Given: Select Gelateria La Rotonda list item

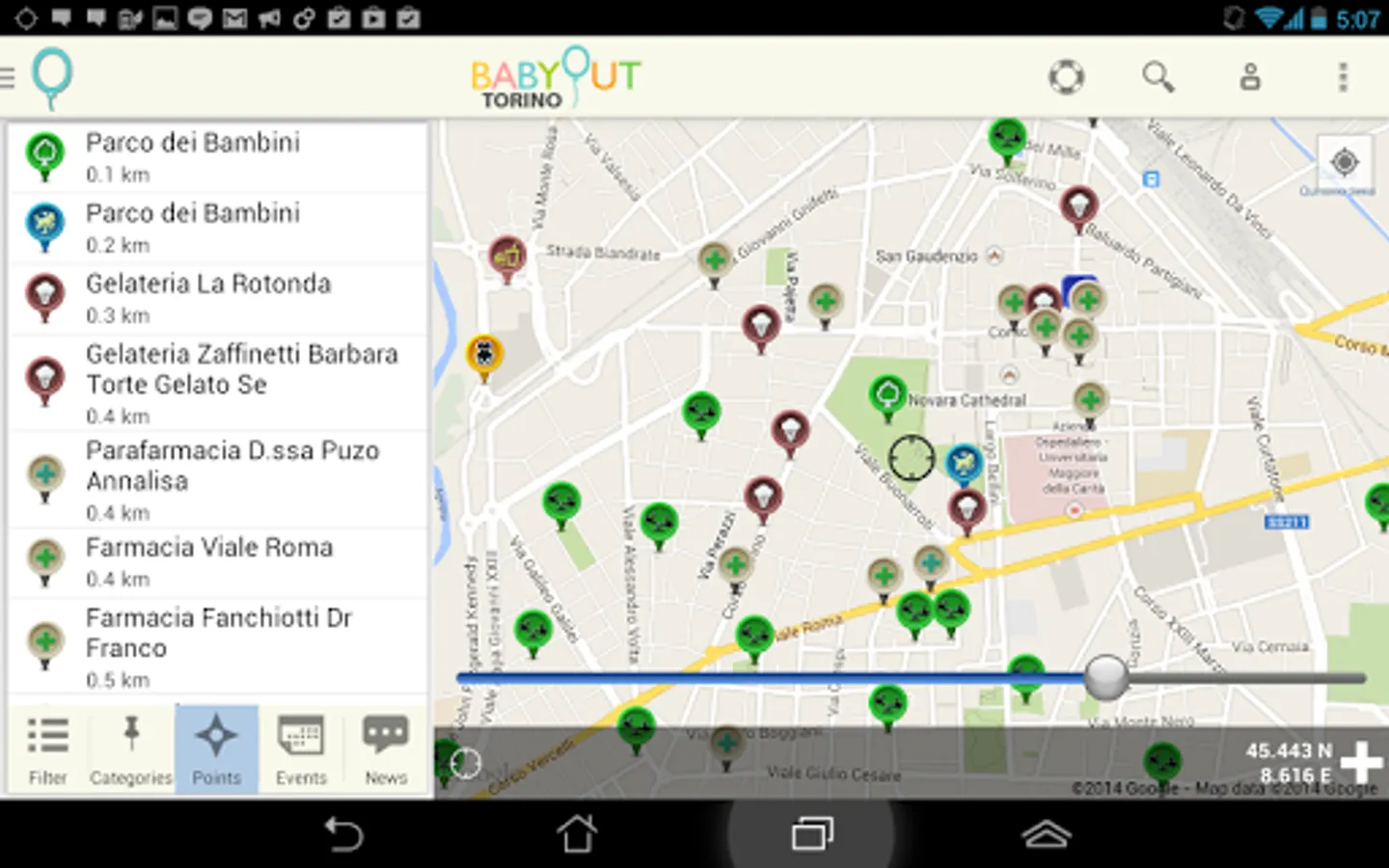Looking at the screenshot, I should click(218, 299).
